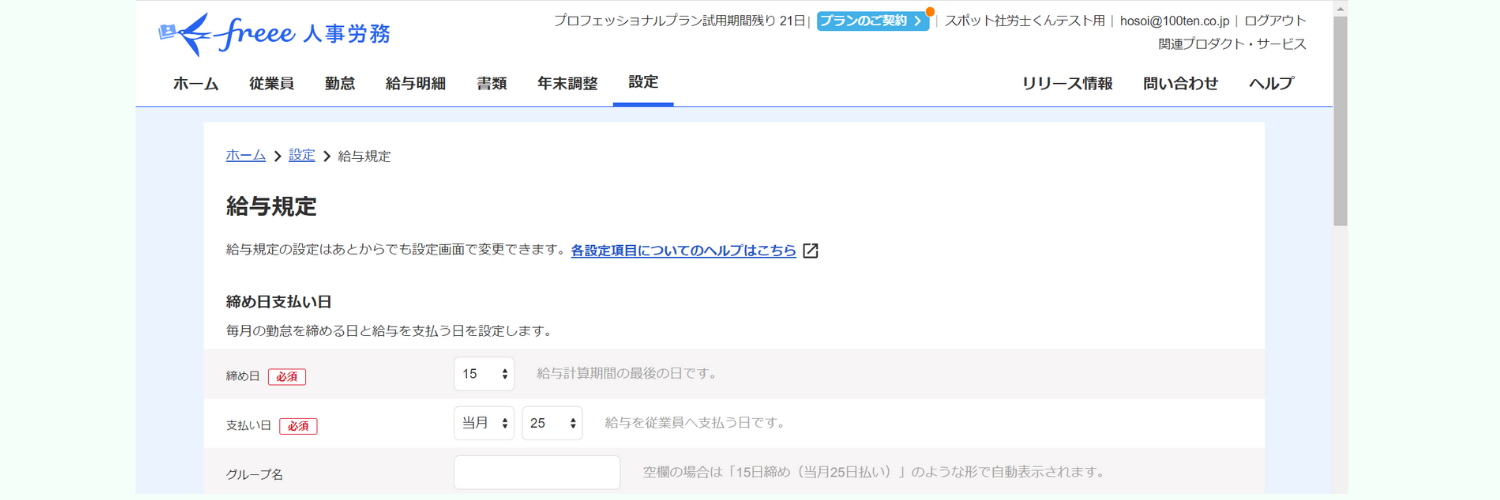Click the external link icon beside help link
The image size is (1500, 500).
pos(811,251)
